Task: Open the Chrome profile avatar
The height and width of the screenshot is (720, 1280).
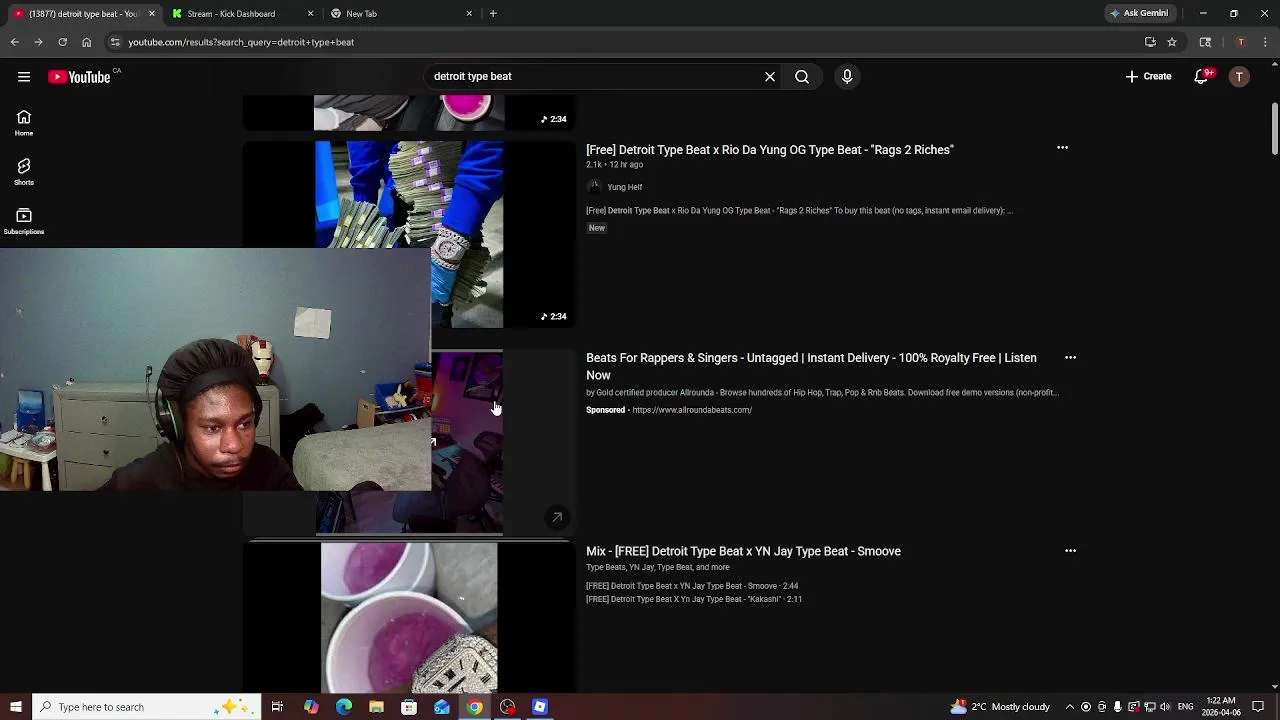Action: pos(1241,42)
